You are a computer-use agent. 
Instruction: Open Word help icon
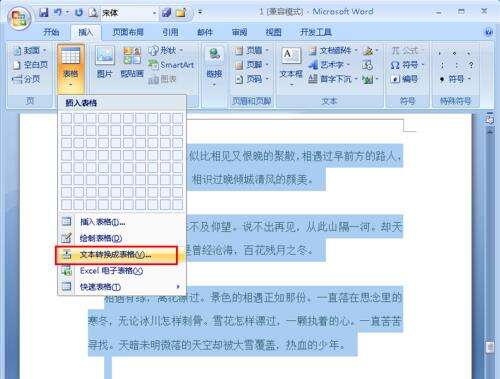point(488,32)
